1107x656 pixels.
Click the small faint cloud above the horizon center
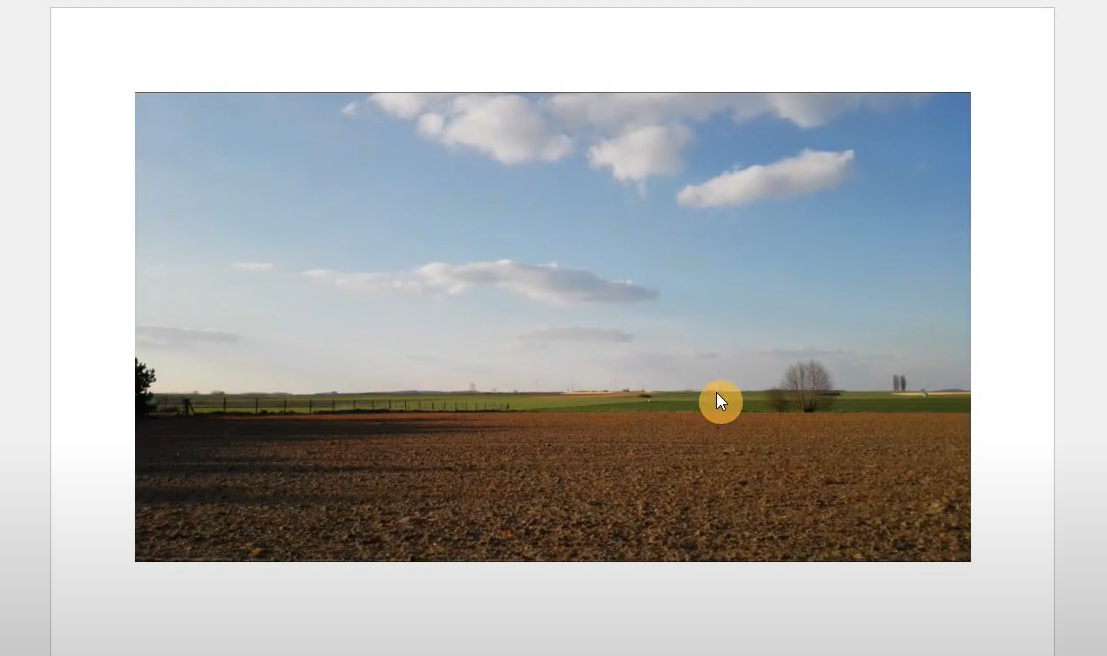click(x=578, y=334)
